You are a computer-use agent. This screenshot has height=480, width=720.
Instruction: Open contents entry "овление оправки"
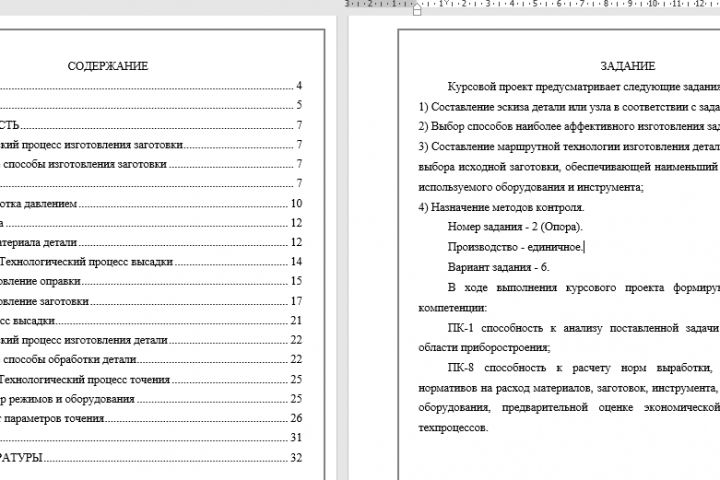click(x=151, y=281)
